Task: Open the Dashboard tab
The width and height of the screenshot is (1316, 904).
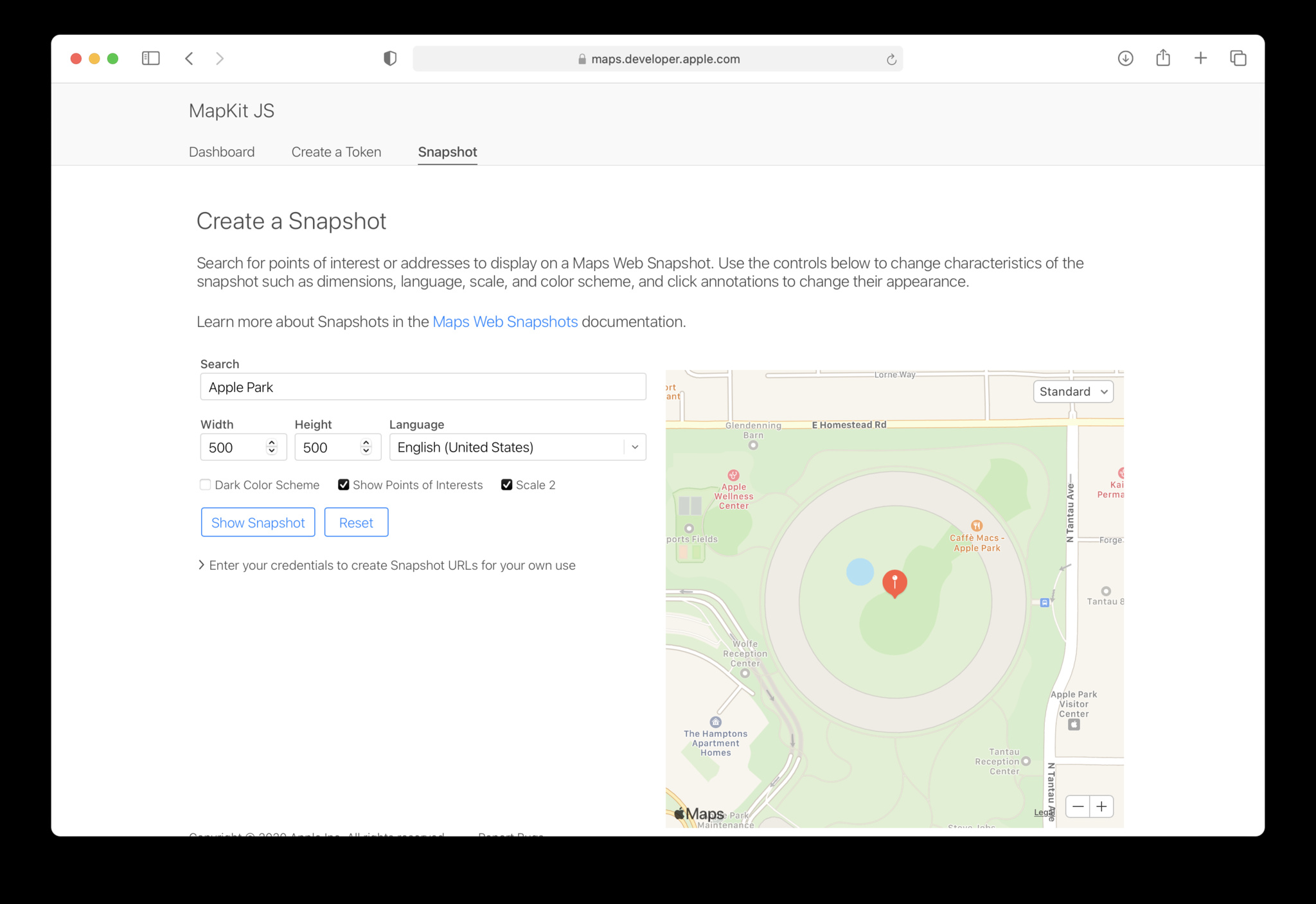Action: click(222, 152)
